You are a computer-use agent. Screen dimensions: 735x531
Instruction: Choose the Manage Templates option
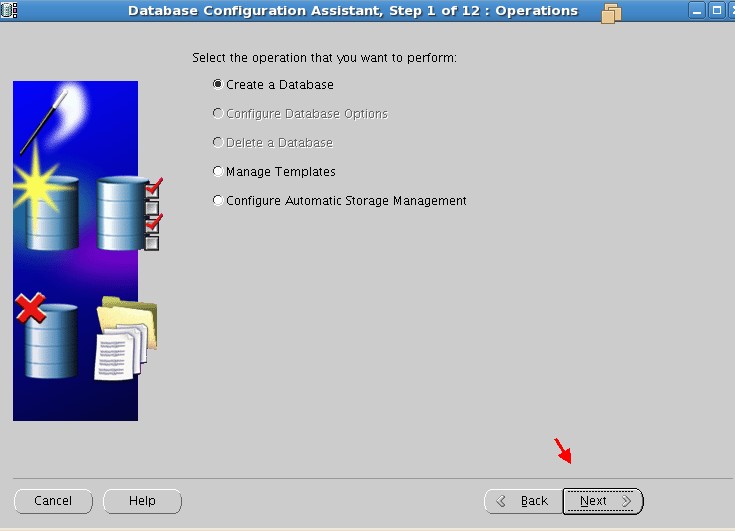coord(274,172)
